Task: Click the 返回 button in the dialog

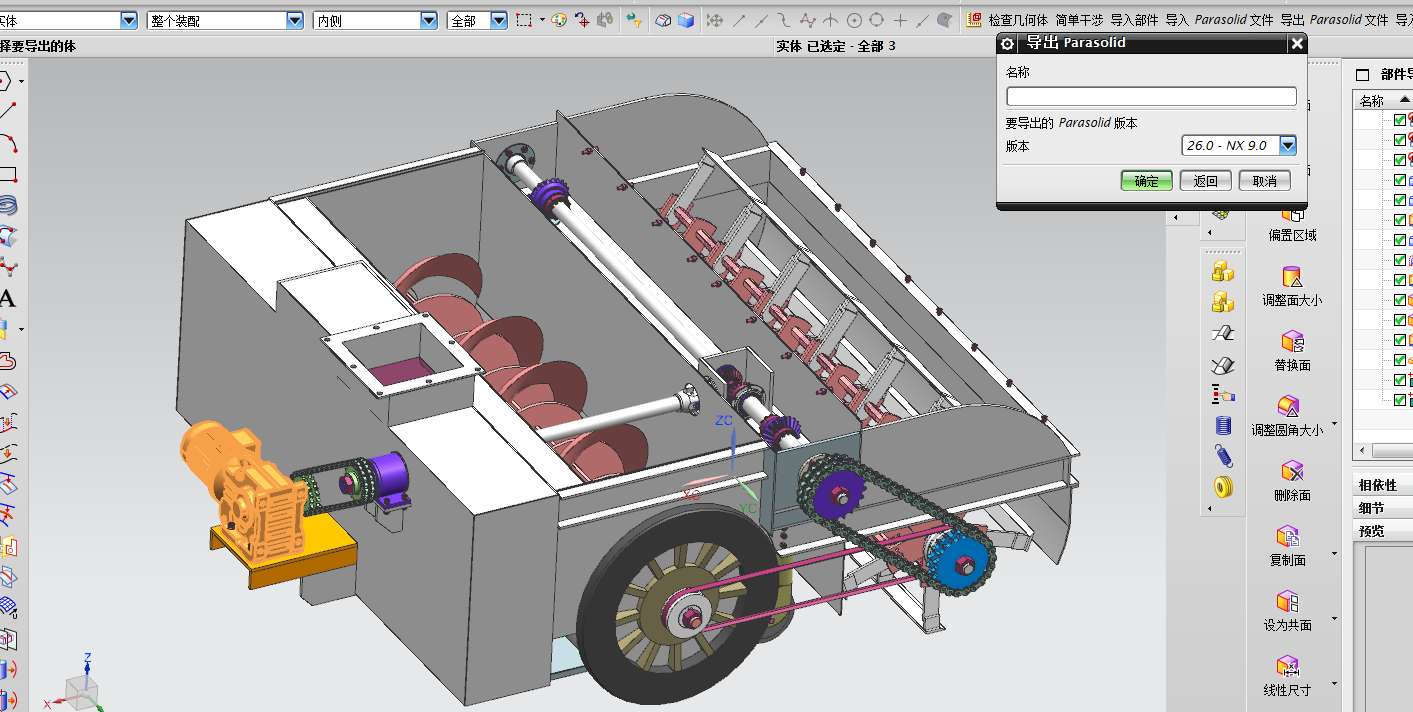Action: [x=1205, y=181]
